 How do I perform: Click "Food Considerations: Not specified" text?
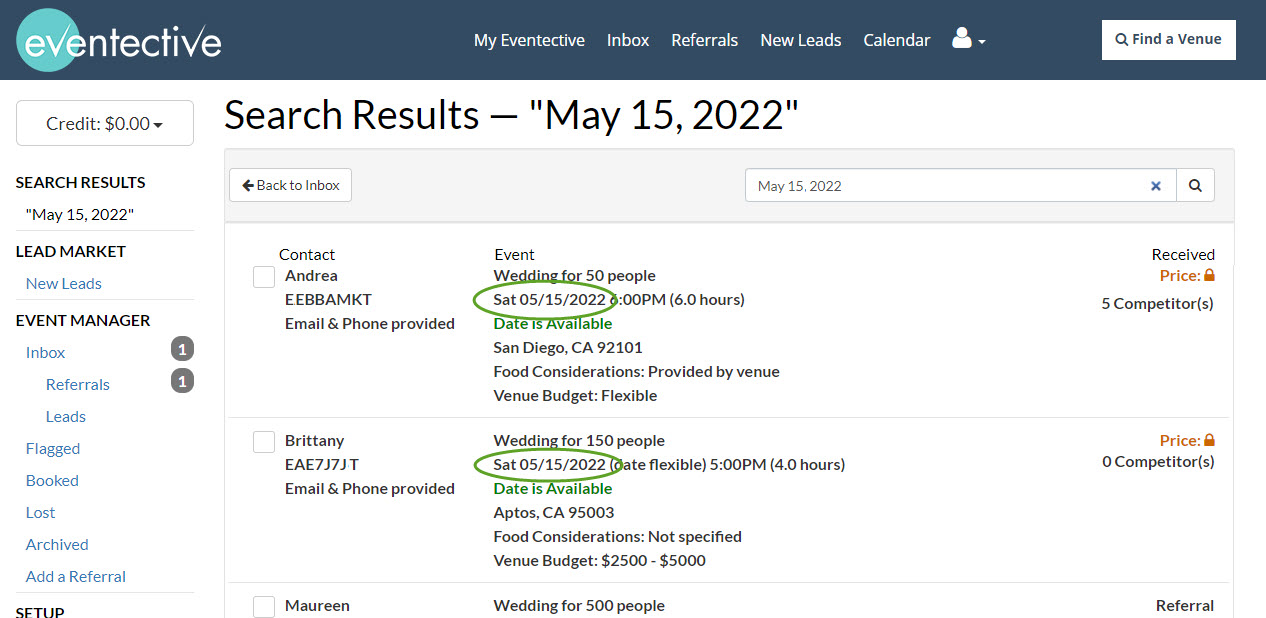(x=618, y=537)
